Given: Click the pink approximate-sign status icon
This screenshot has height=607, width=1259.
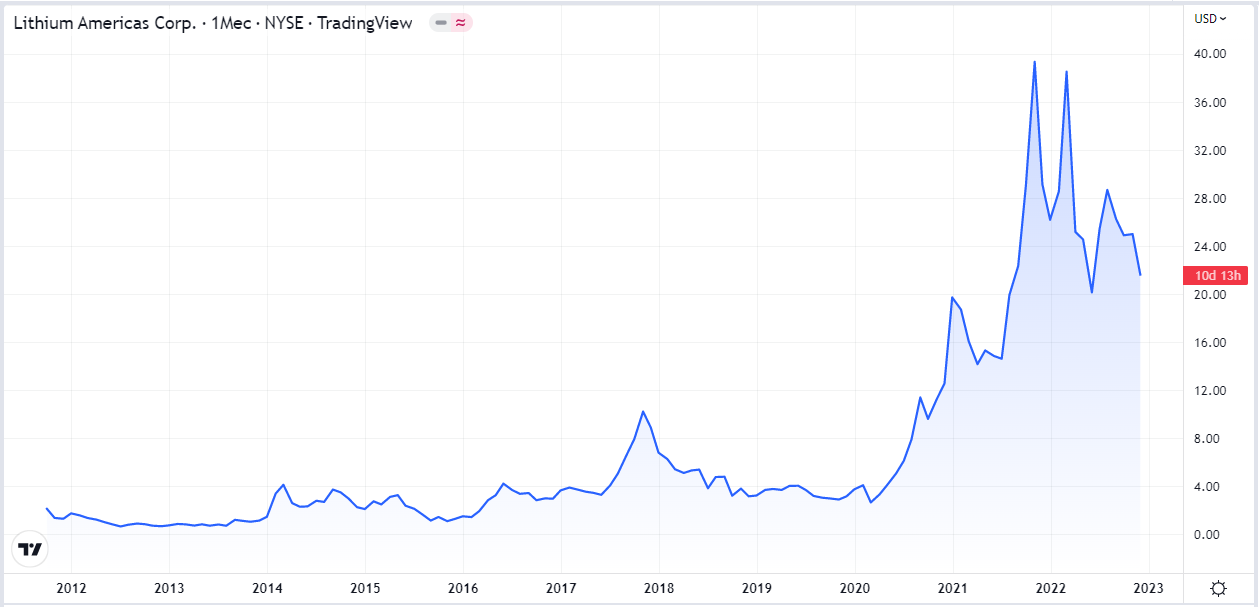Looking at the screenshot, I should coord(459,23).
